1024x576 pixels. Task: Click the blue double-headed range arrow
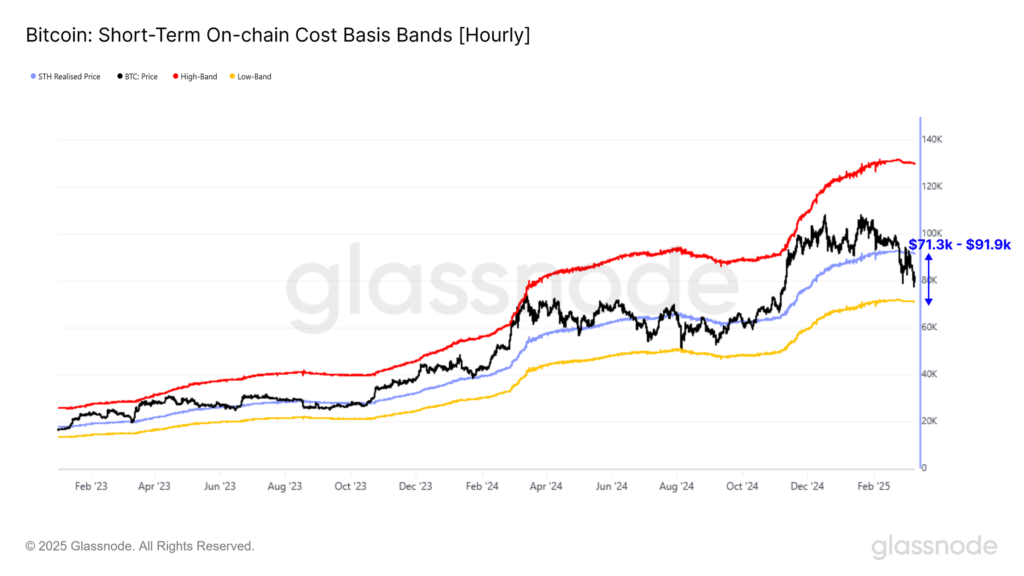[928, 279]
